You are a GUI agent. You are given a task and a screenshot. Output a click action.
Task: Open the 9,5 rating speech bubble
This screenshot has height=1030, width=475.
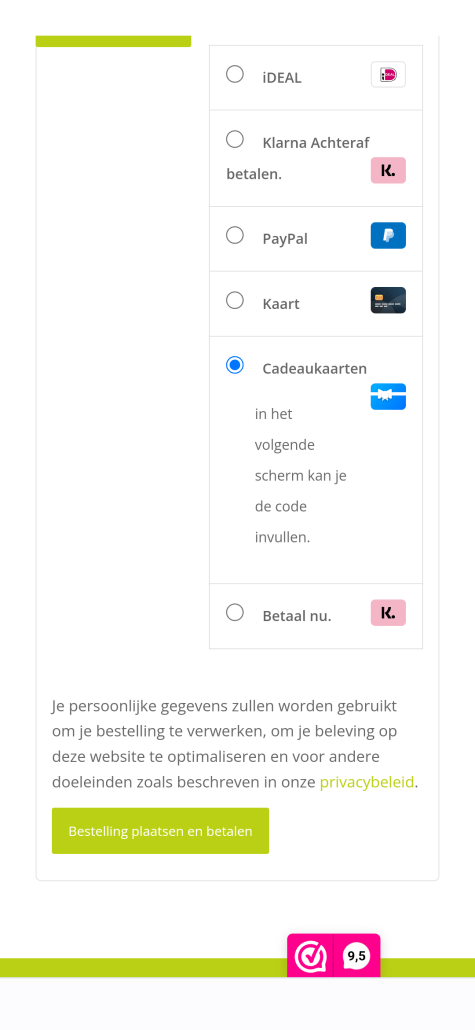357,957
